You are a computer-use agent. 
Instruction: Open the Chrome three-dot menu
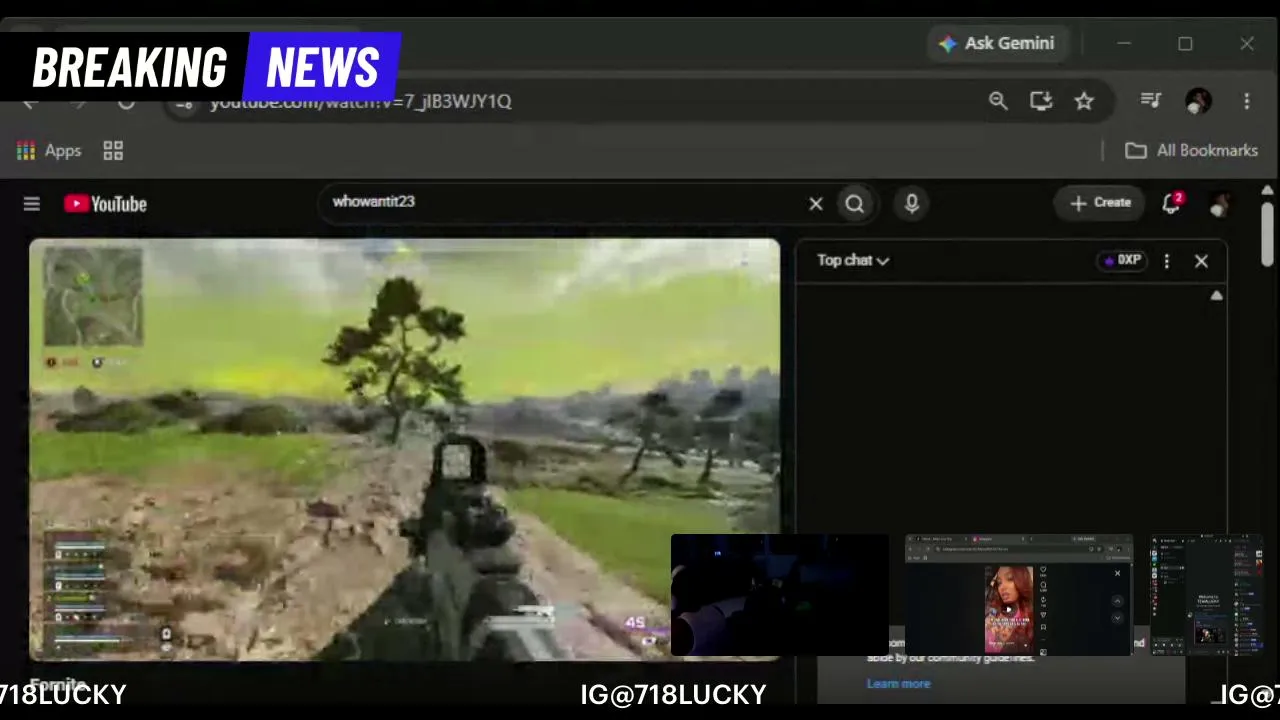(x=1246, y=101)
